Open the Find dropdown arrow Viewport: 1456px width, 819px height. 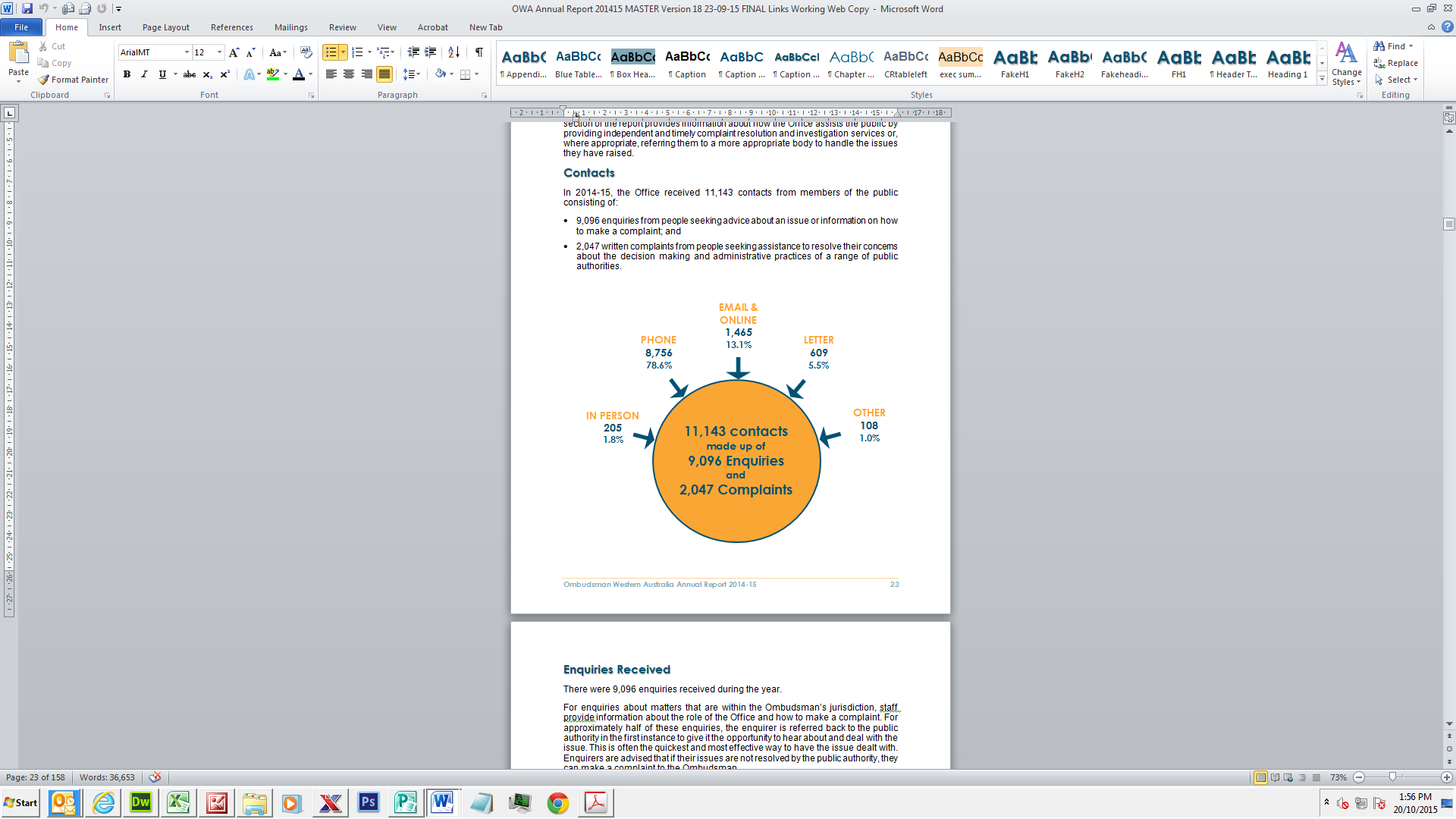coord(1411,46)
